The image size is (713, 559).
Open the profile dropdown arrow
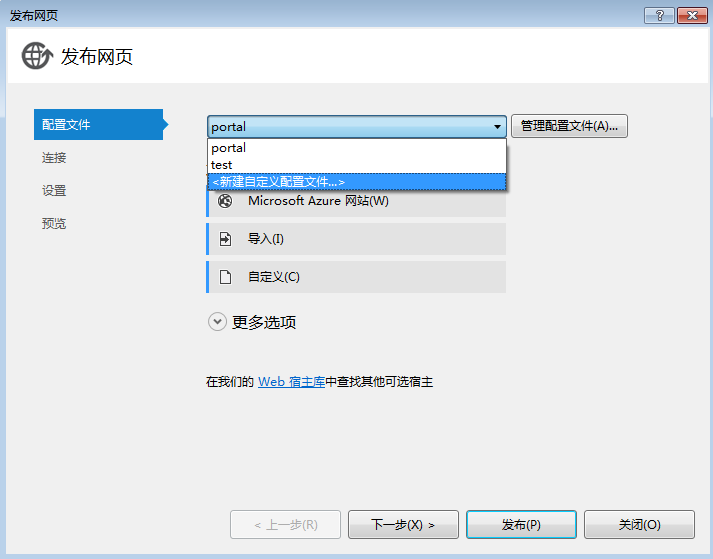(x=497, y=126)
